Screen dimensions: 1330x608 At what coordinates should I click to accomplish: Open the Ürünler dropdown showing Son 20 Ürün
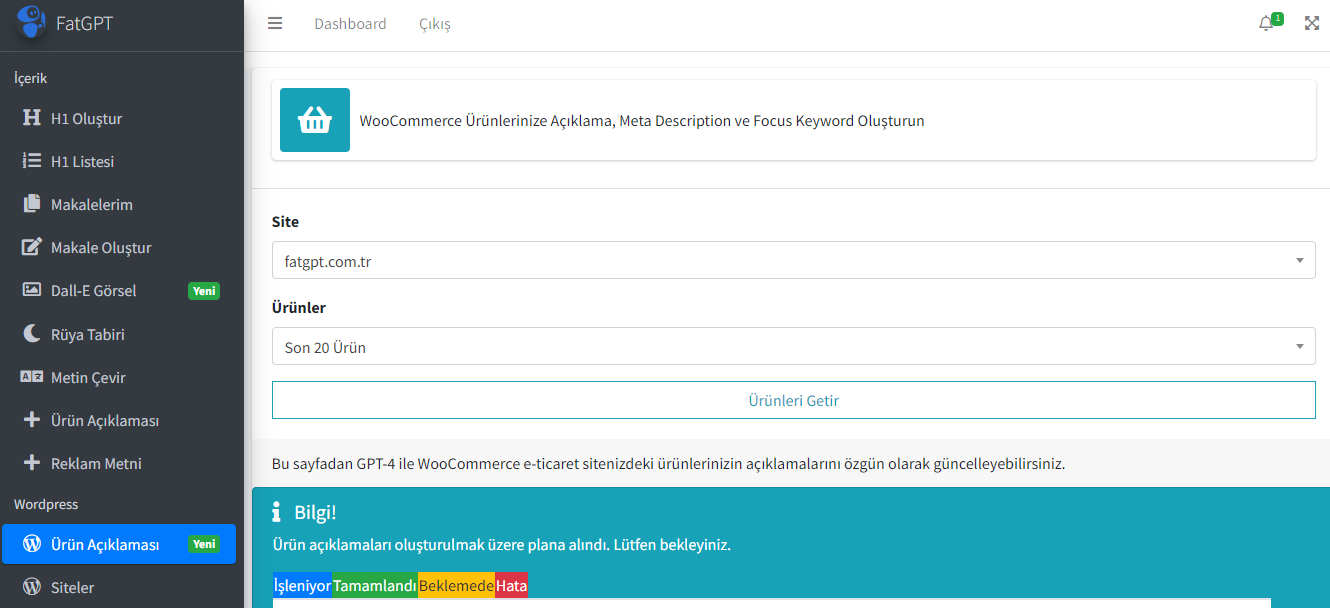pyautogui.click(x=794, y=346)
